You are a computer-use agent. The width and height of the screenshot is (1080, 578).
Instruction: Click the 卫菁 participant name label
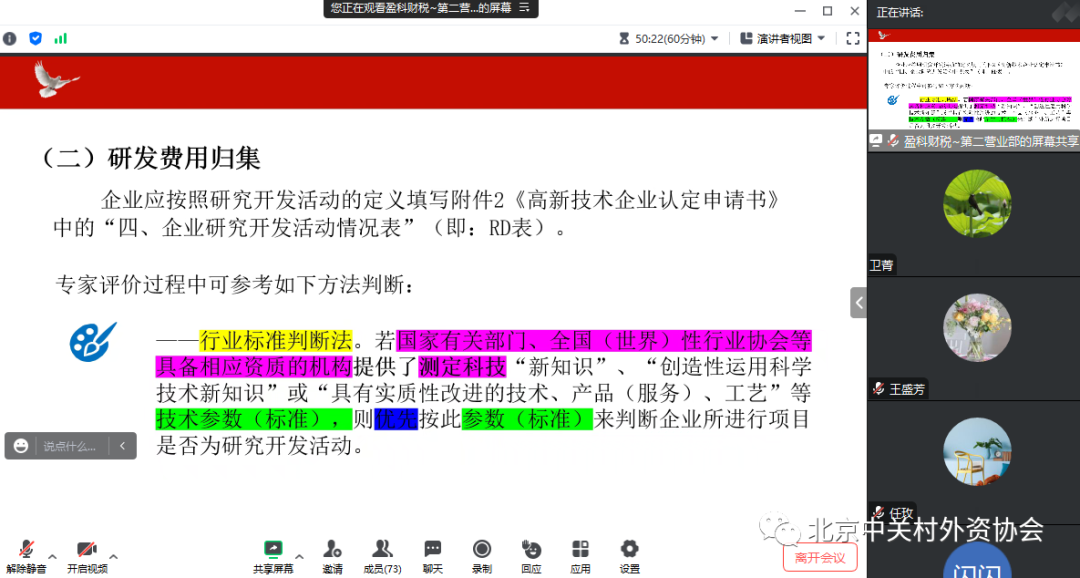point(882,265)
